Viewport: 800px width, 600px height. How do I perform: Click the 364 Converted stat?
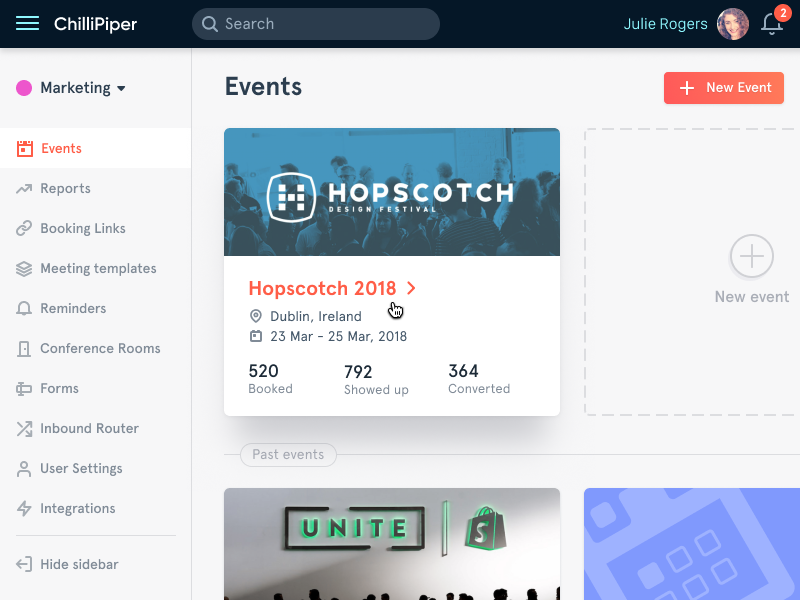[x=479, y=379]
